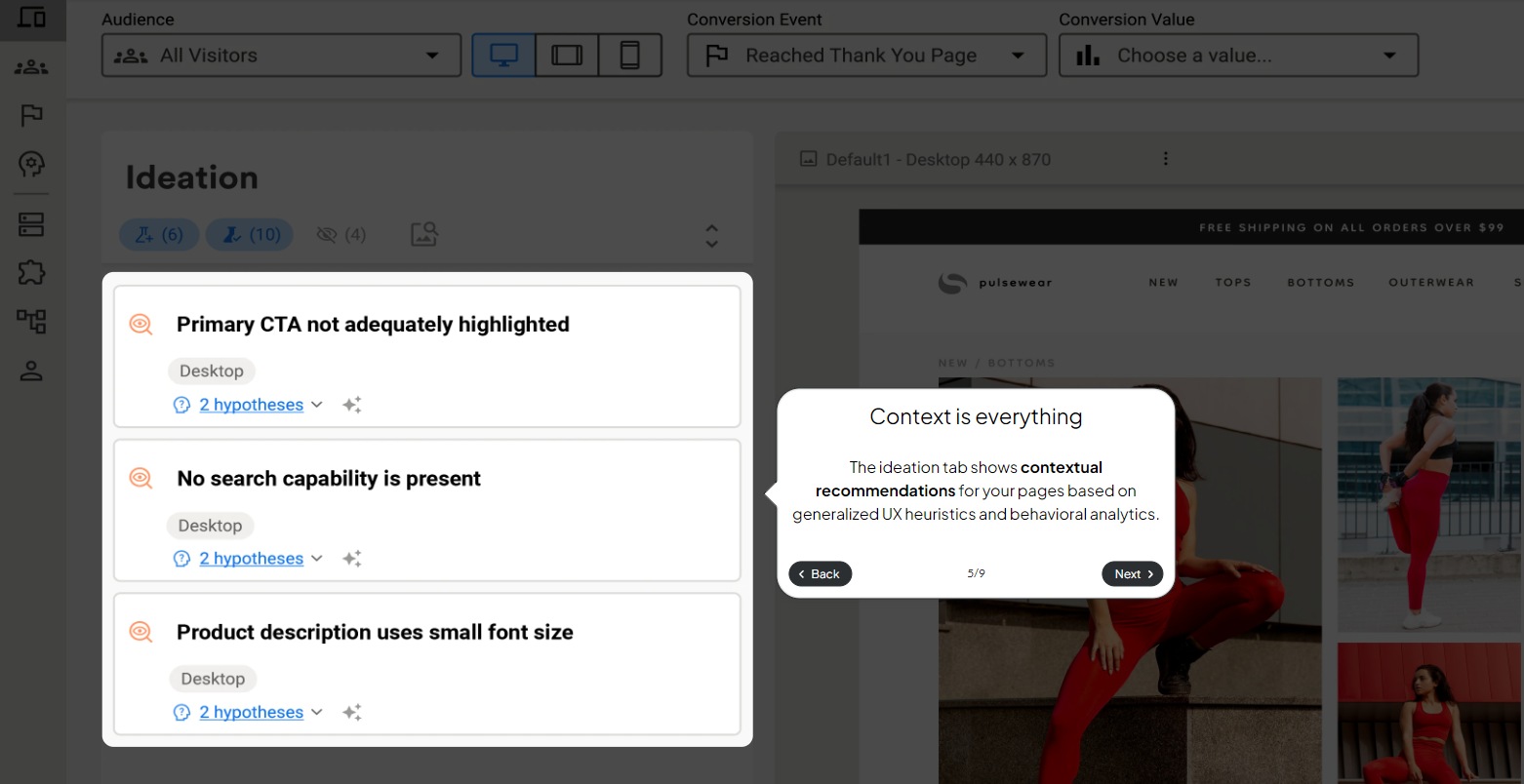Expand 2 hypotheses under No search capability
1524x784 pixels.
(251, 559)
